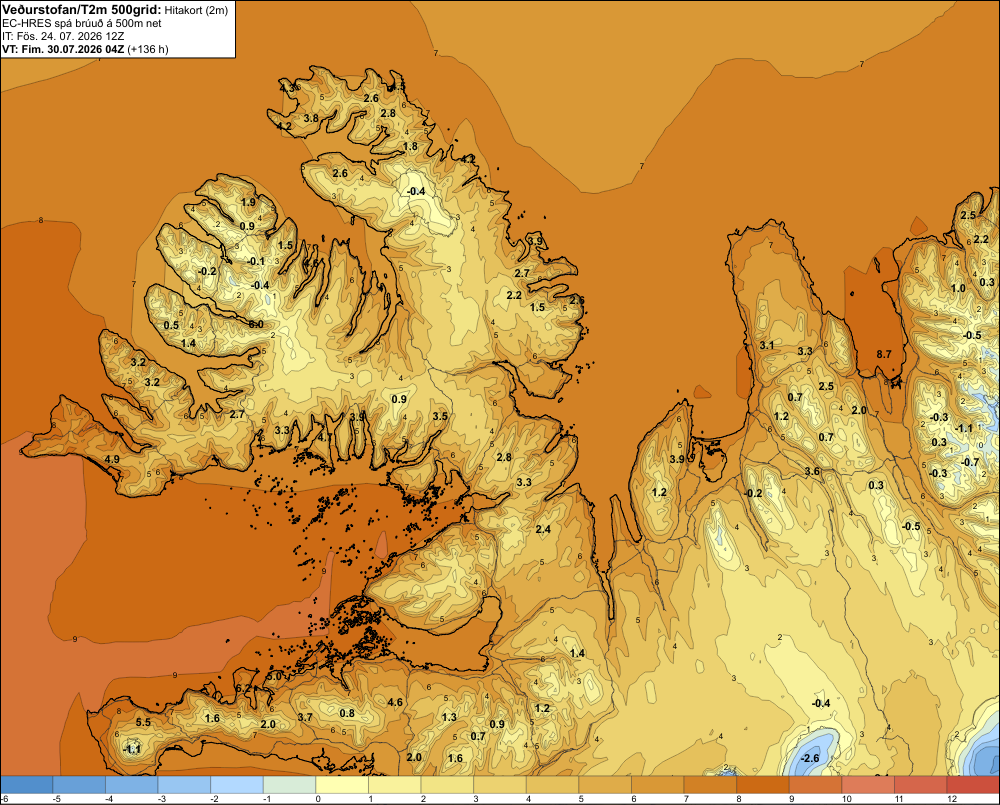The width and height of the screenshot is (1000, 805).
Task: Click the -0.1 temperature value
Action: pyautogui.click(x=255, y=261)
